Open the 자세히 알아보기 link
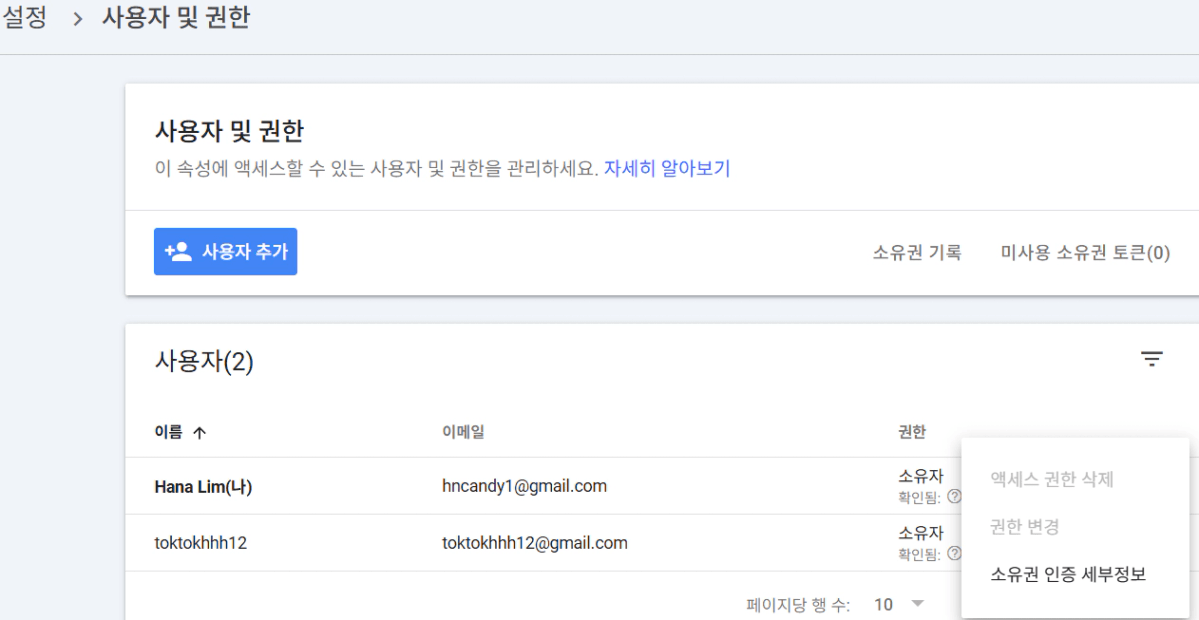This screenshot has height=620, width=1199. (x=667, y=169)
